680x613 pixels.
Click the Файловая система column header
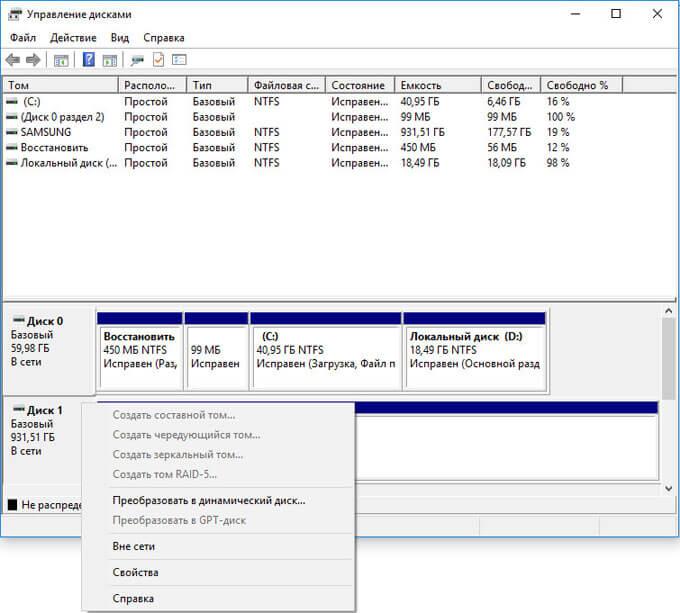286,85
